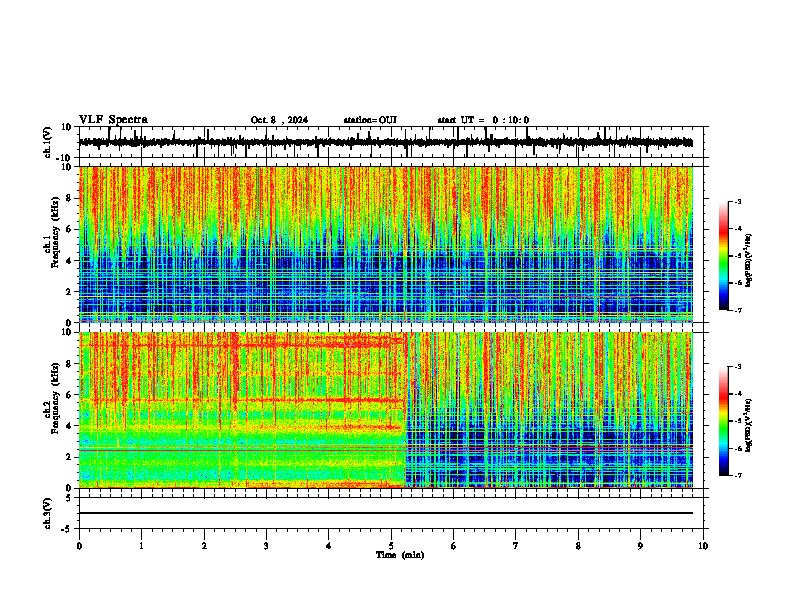Click the ch.1 spectrogram panel
This screenshot has width=792, height=612.
(386, 244)
